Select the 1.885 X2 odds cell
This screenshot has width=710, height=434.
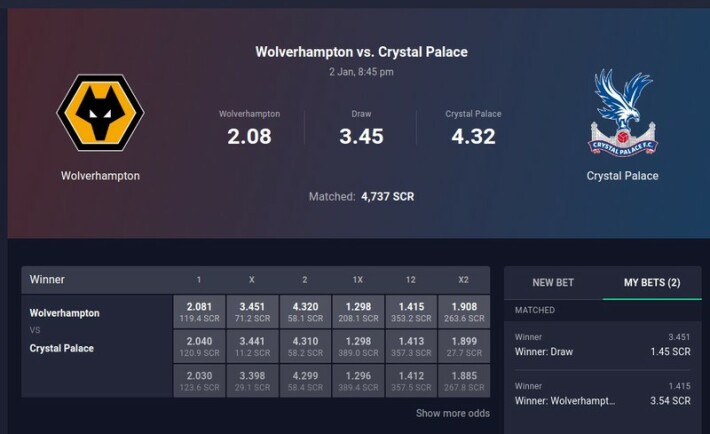(x=464, y=381)
